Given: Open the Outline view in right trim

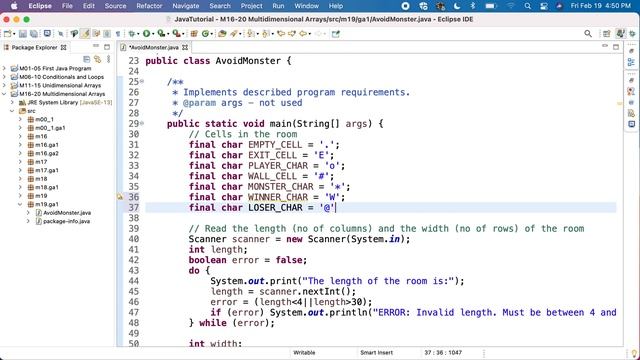Looking at the screenshot, I should coord(631,62).
